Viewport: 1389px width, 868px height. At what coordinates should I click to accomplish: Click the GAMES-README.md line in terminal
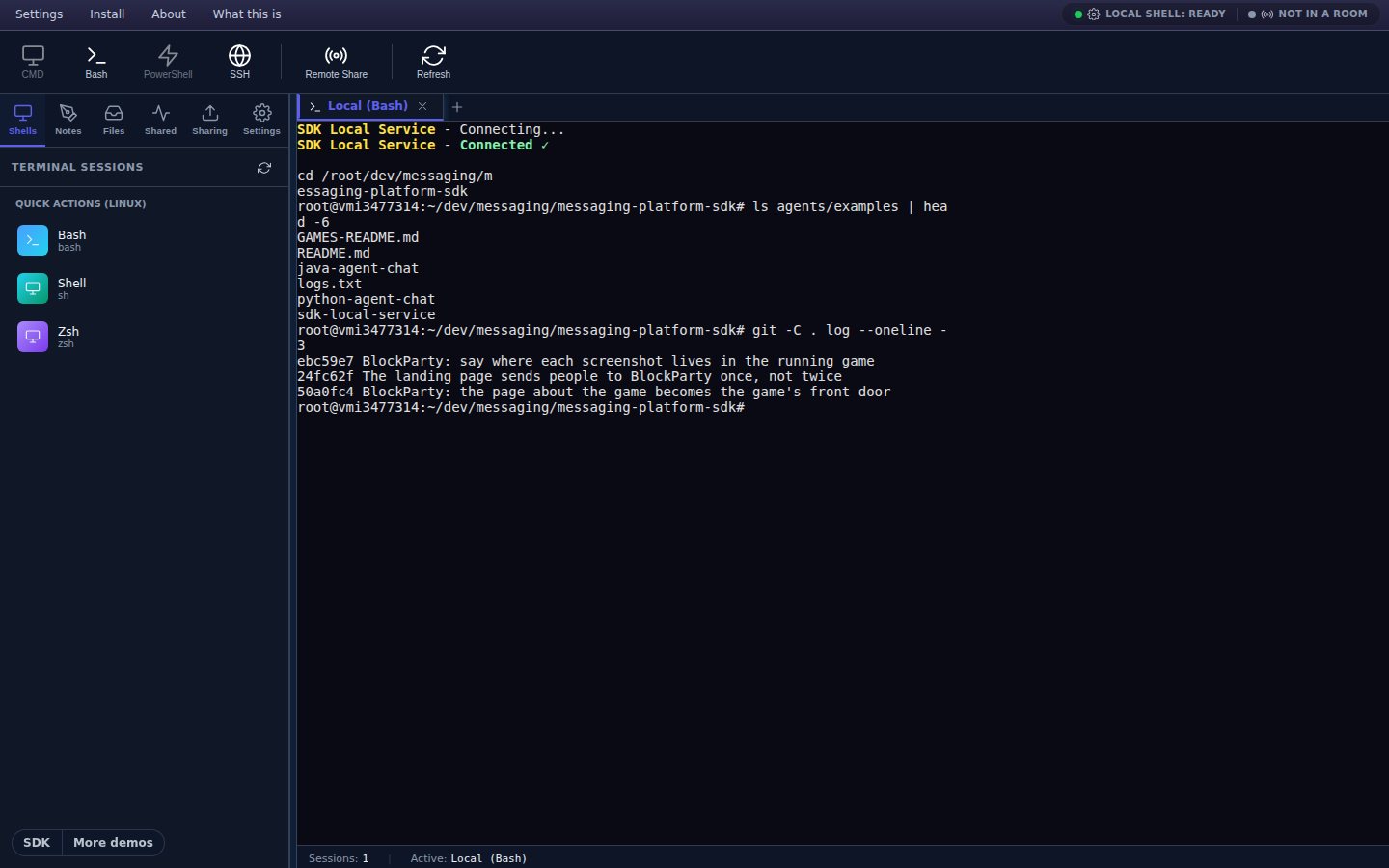pos(358,237)
